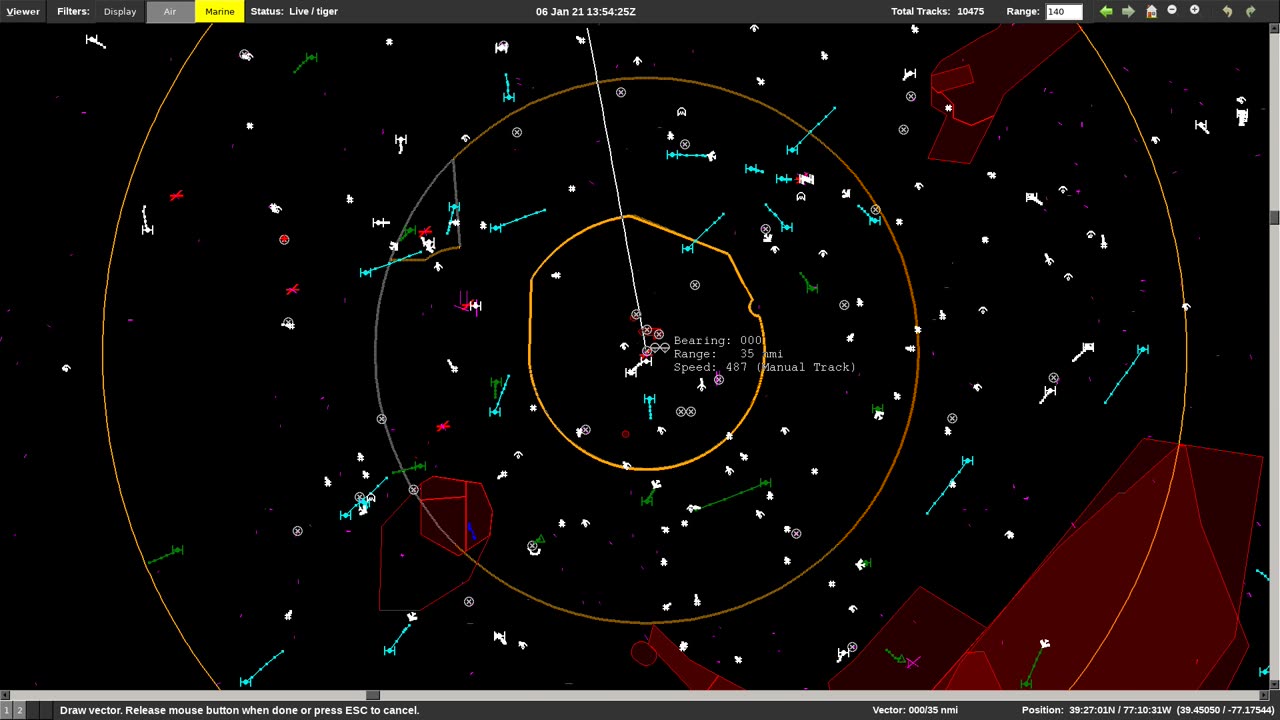Click the horizontal scrollbar left arrow
Viewport: 1280px width, 720px height.
4,695
